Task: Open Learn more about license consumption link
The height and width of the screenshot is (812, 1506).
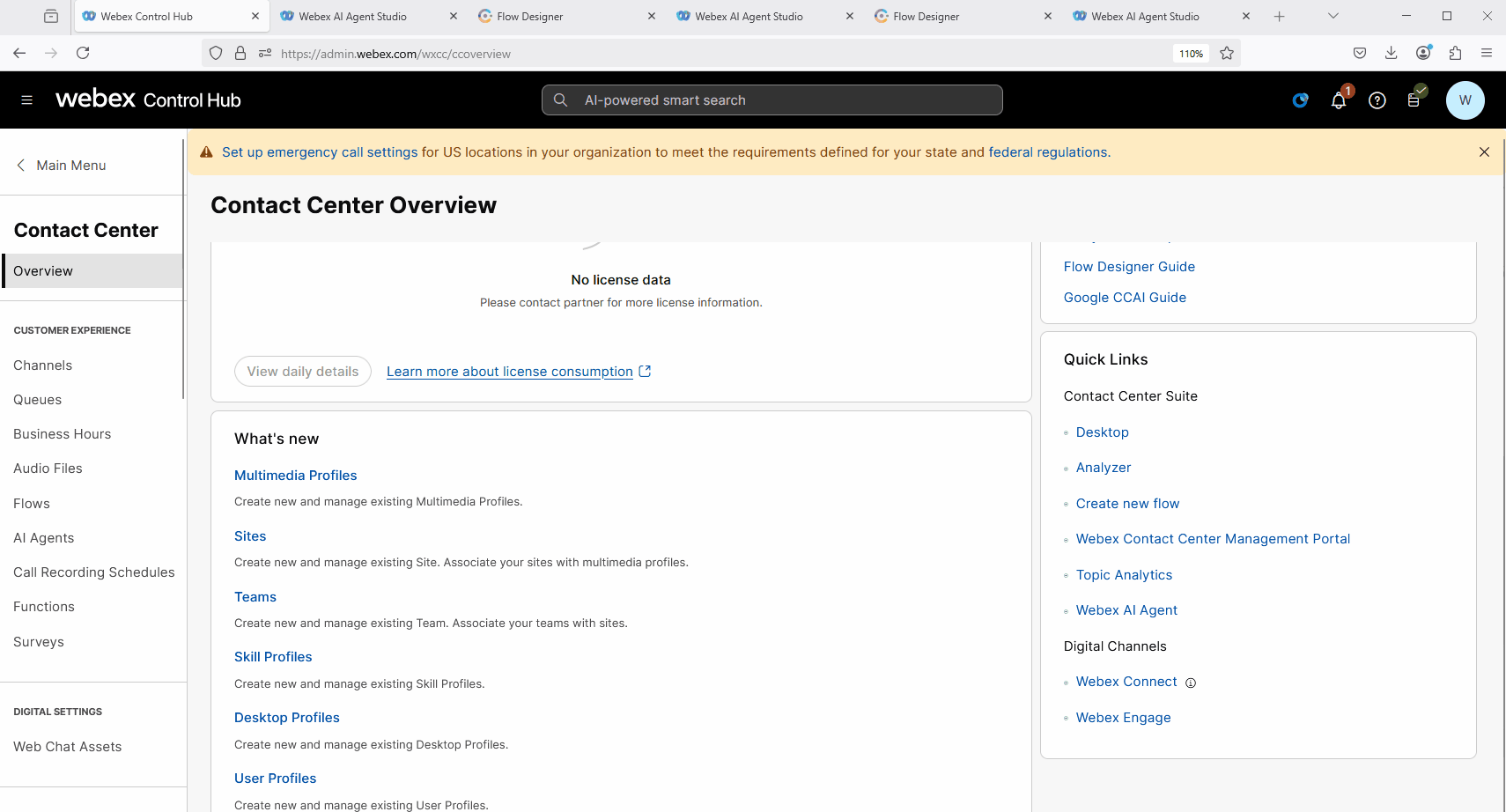Action: point(510,372)
